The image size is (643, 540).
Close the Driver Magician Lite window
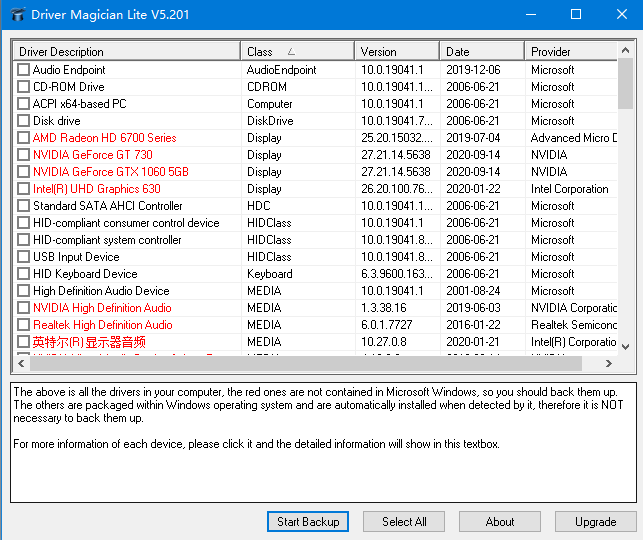pyautogui.click(x=622, y=15)
